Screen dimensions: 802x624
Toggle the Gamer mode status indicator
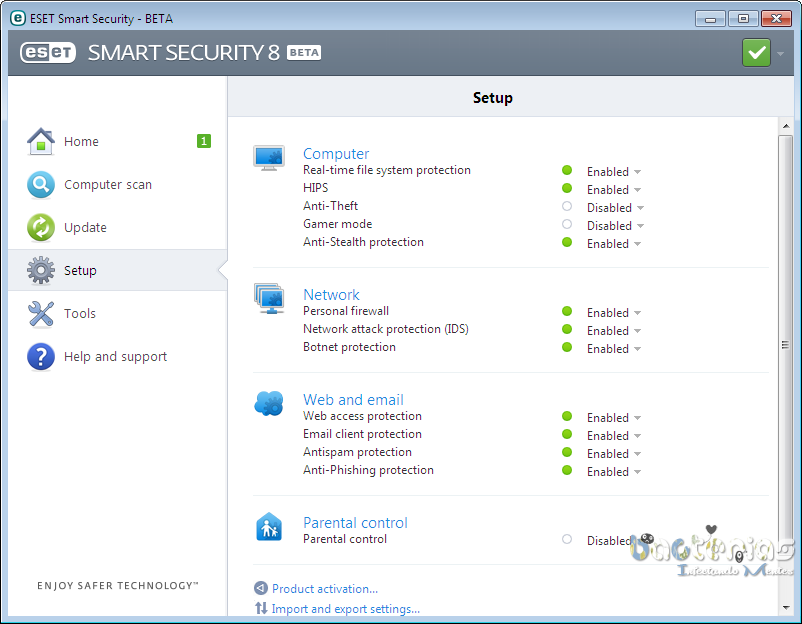567,225
